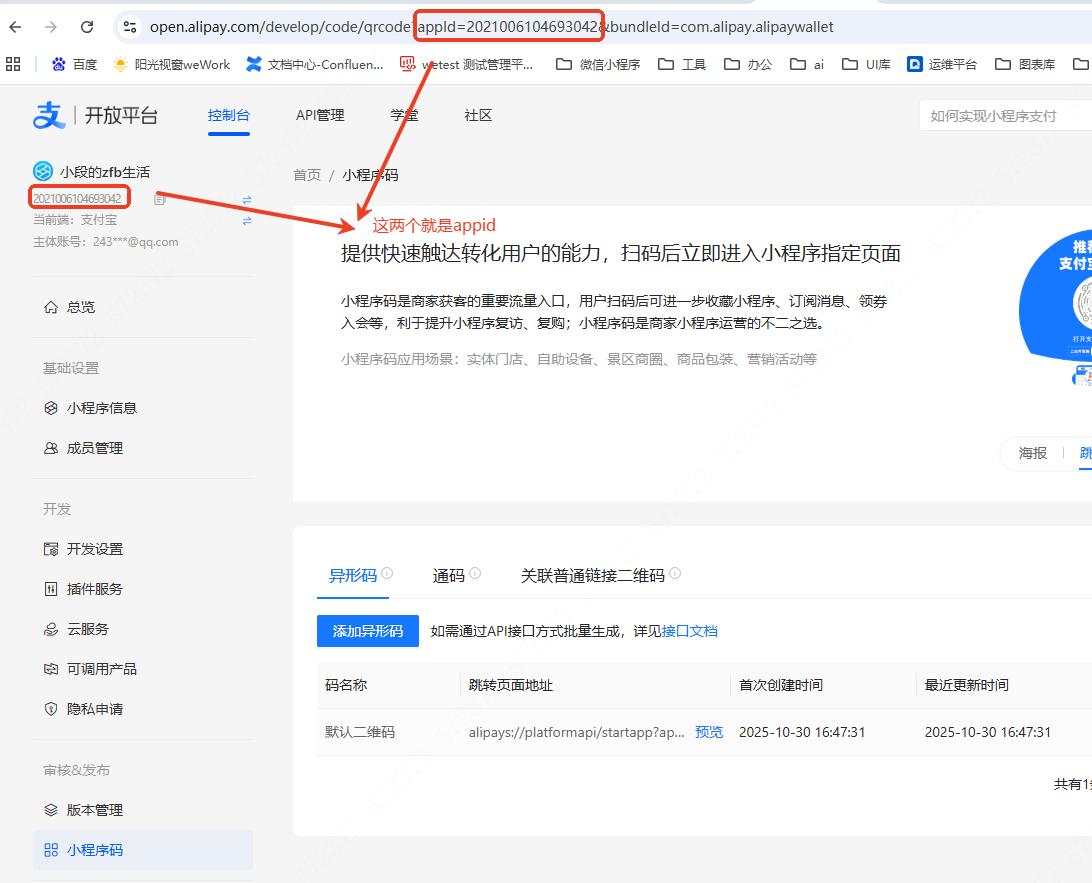The height and width of the screenshot is (883, 1092).
Task: Open 版本管理 version management
Action: point(97,809)
